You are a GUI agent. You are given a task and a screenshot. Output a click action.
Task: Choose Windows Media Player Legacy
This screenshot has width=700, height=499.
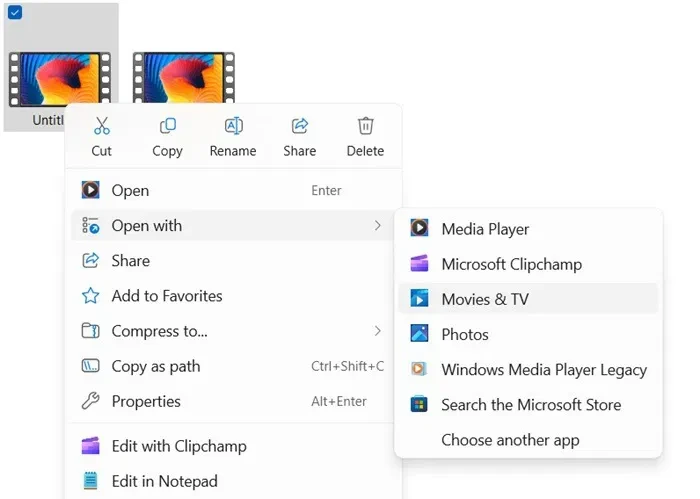528,369
